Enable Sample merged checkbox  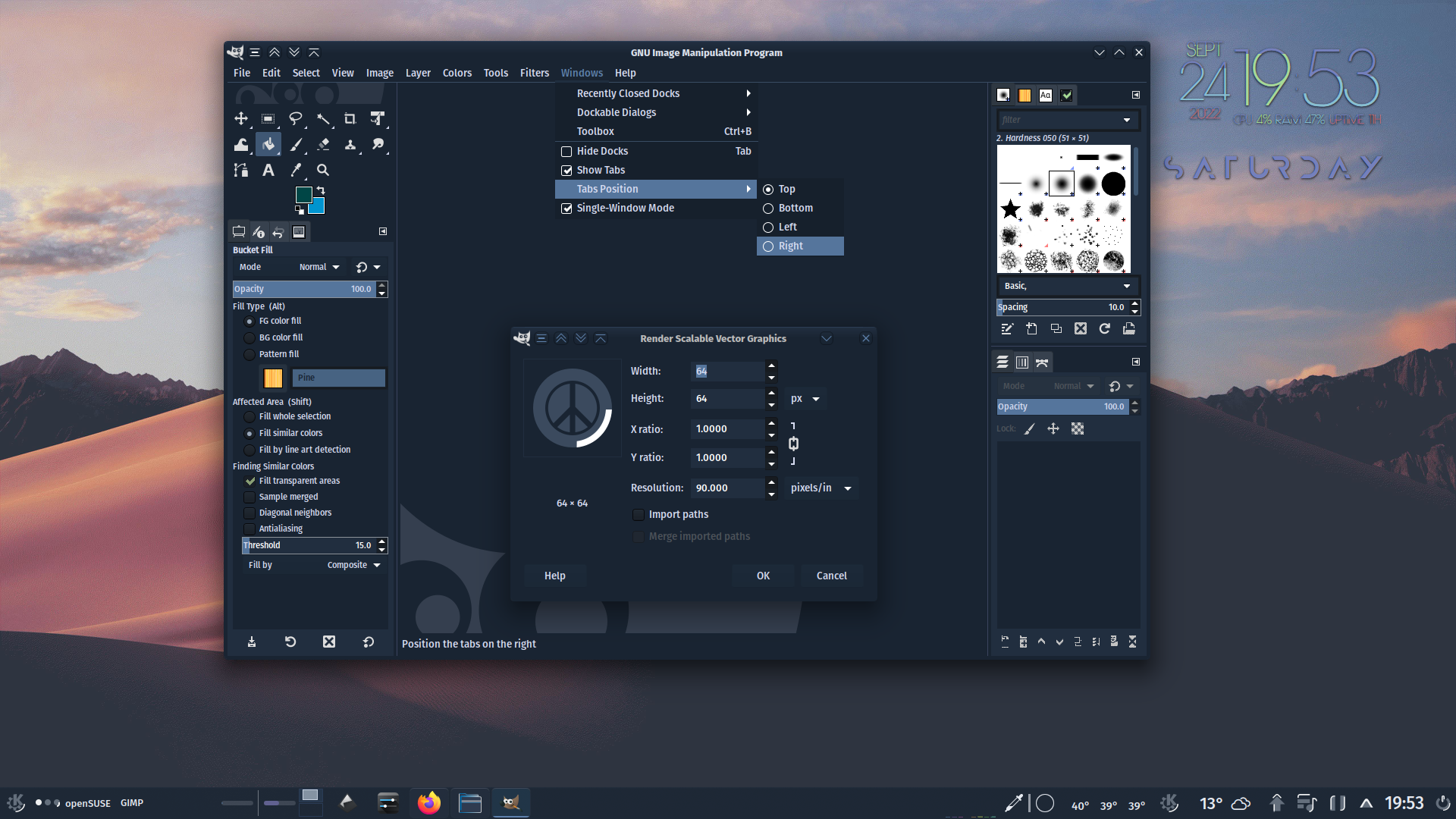[x=249, y=497]
